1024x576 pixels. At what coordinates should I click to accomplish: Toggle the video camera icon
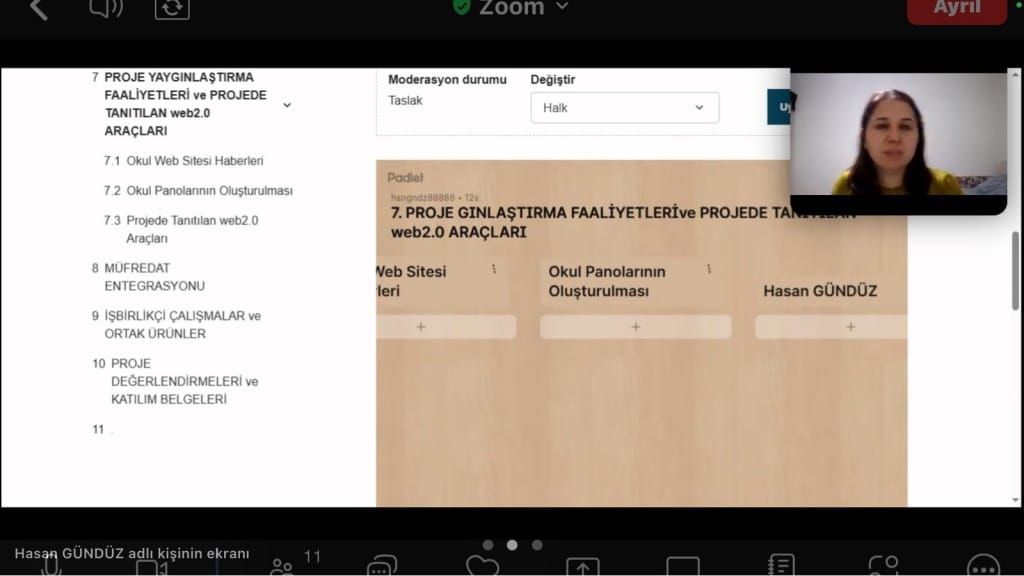click(151, 566)
